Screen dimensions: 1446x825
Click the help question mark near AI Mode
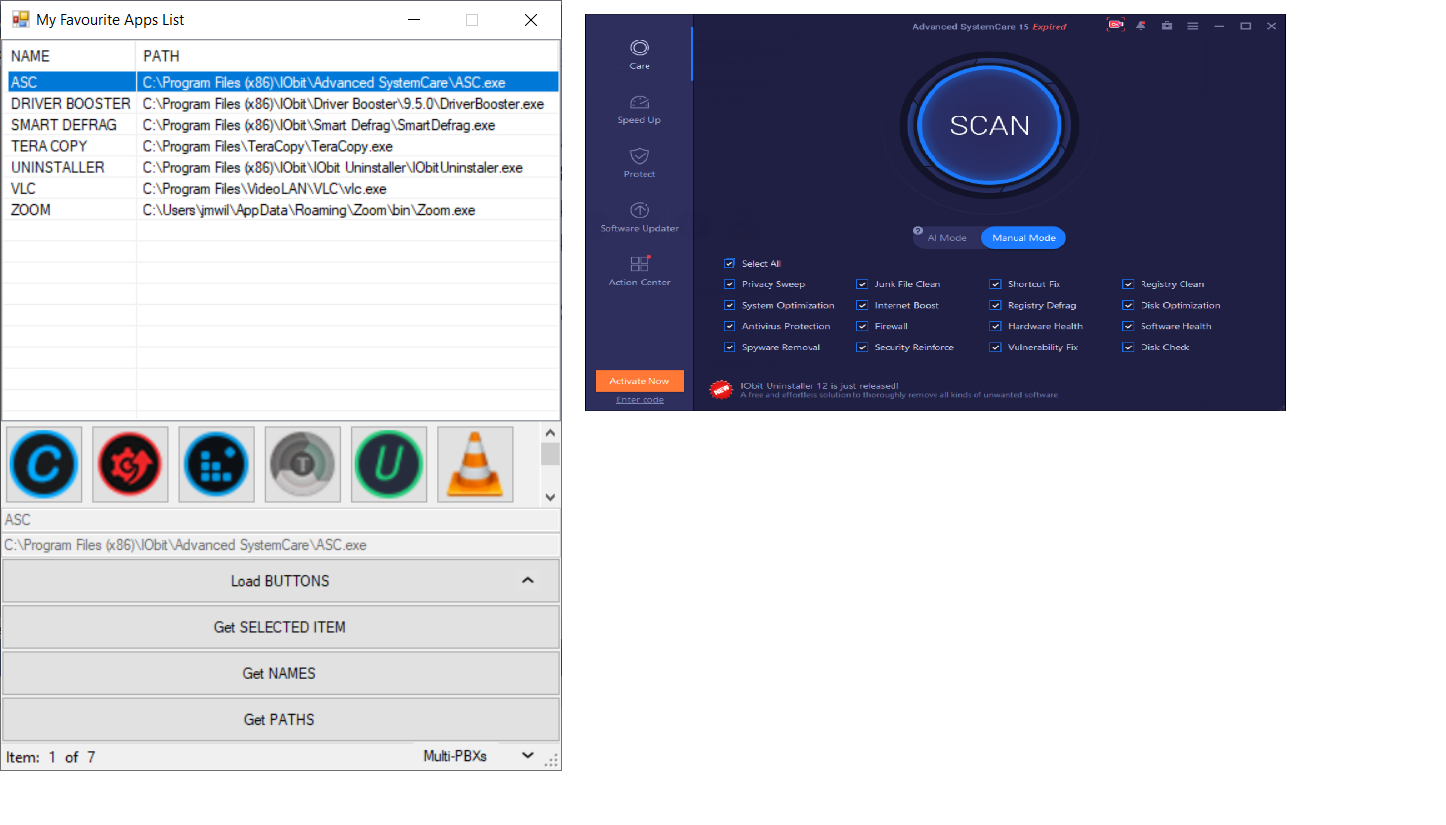click(x=918, y=231)
